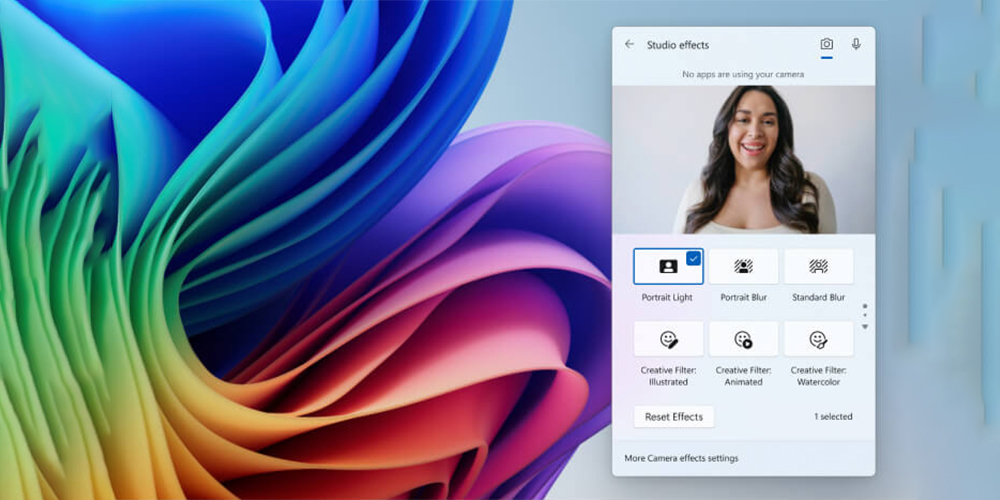Click the camera preview image

point(743,160)
